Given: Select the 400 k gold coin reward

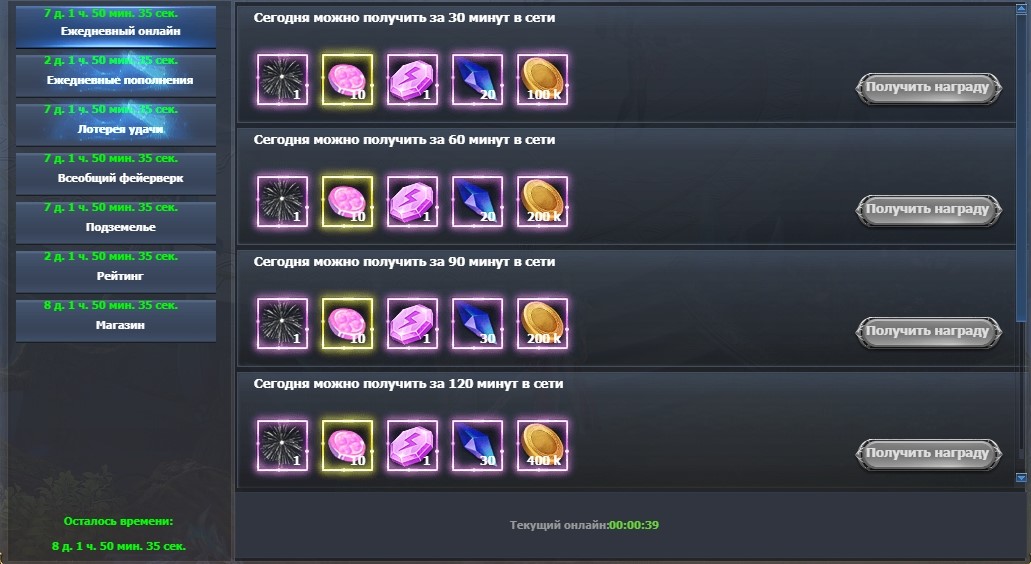Looking at the screenshot, I should [x=542, y=446].
